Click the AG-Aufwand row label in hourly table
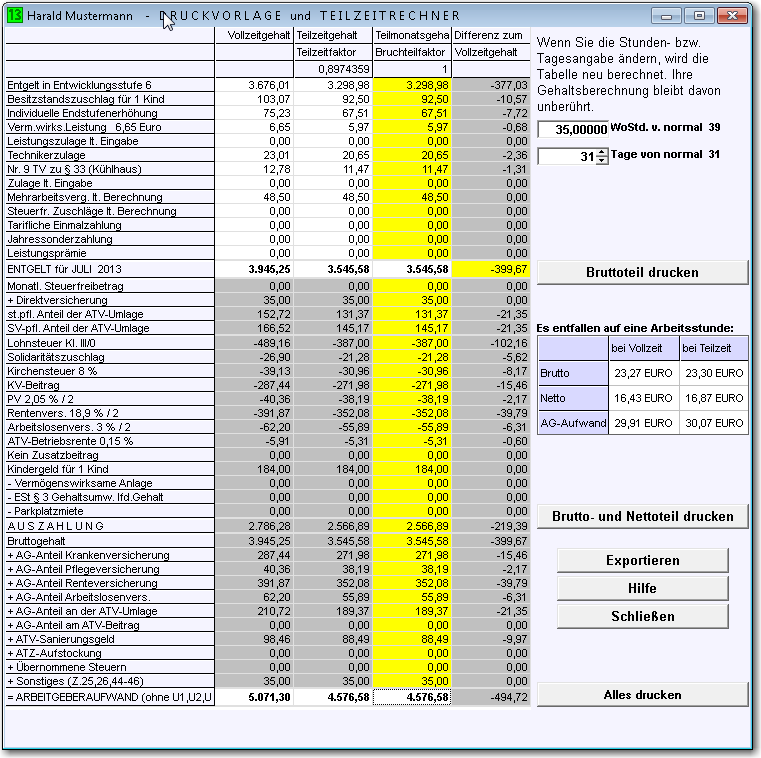The height and width of the screenshot is (758, 761). (x=573, y=423)
